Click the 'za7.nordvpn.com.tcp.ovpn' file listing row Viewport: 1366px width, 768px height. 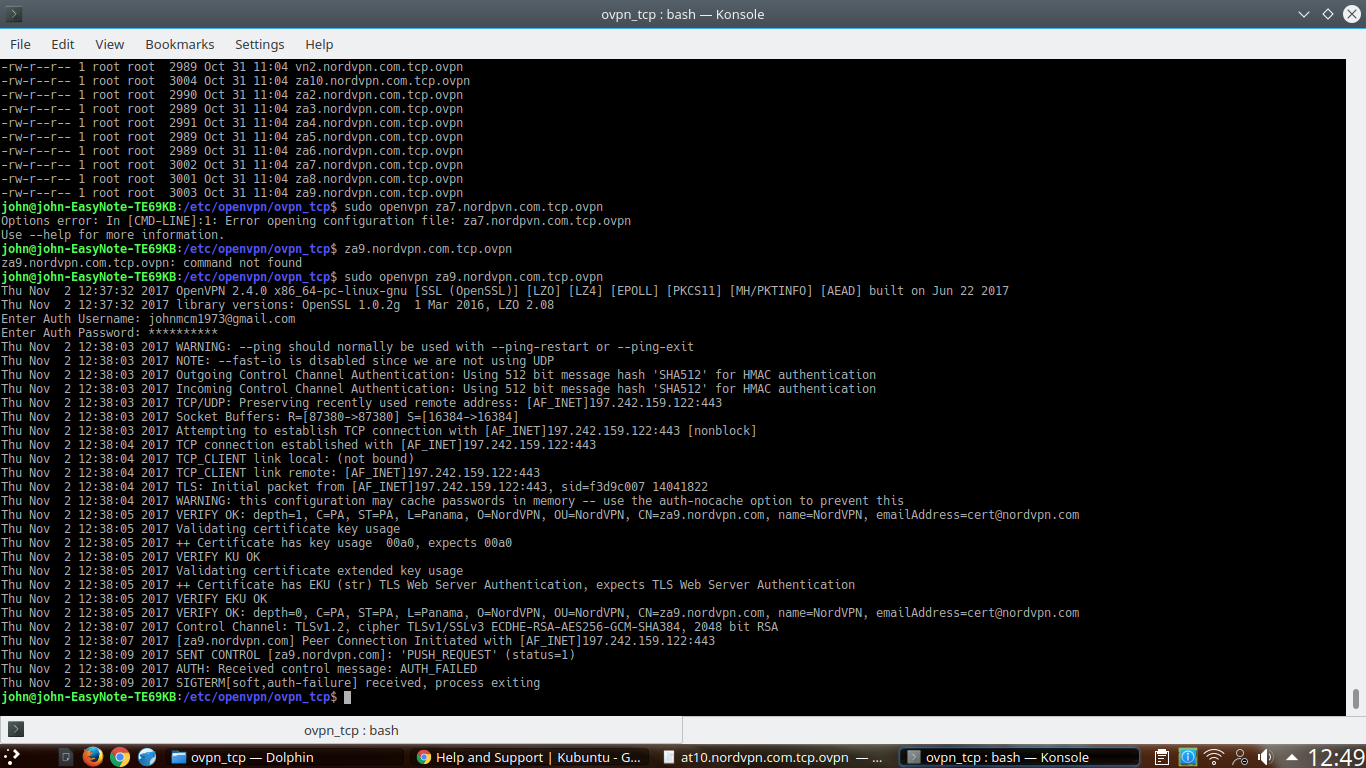232,165
